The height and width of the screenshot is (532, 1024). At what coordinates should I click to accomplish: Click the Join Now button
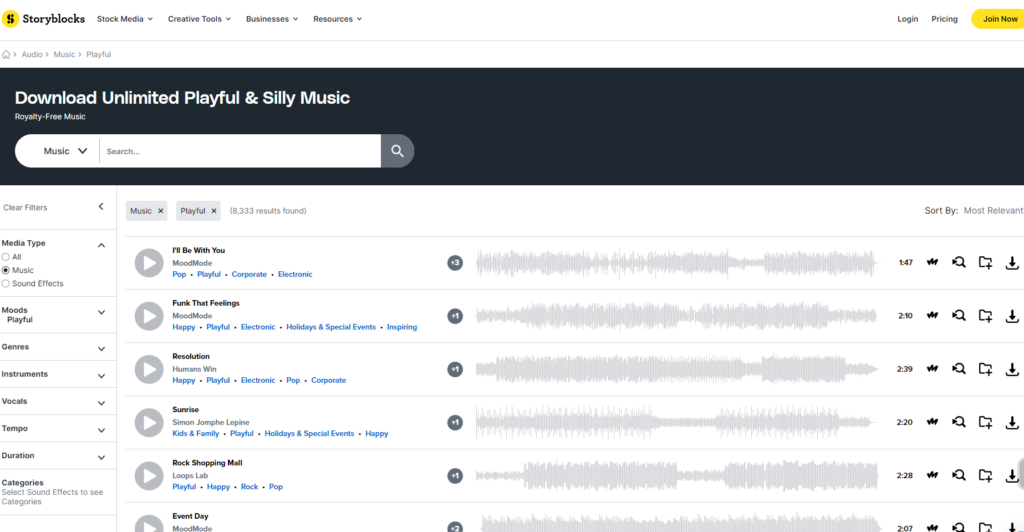[x=999, y=19]
